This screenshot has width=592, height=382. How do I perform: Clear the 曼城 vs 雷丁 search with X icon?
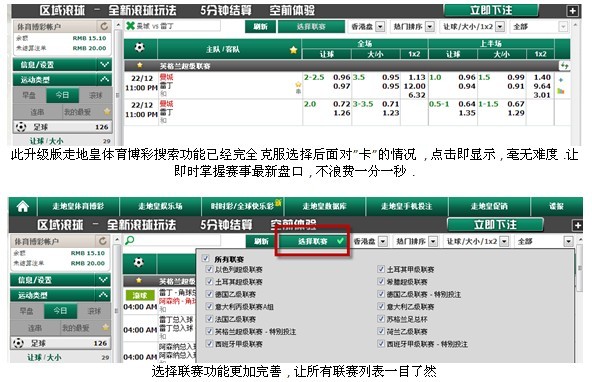130,26
